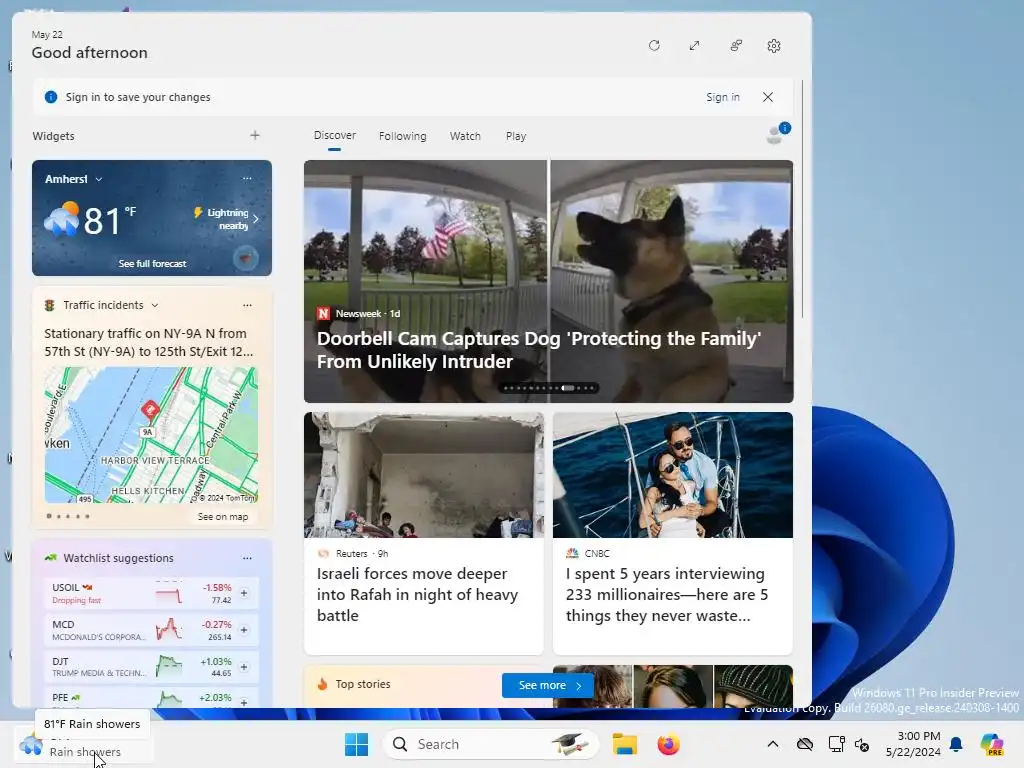Click the 81 °F temperature reading

[x=110, y=220]
